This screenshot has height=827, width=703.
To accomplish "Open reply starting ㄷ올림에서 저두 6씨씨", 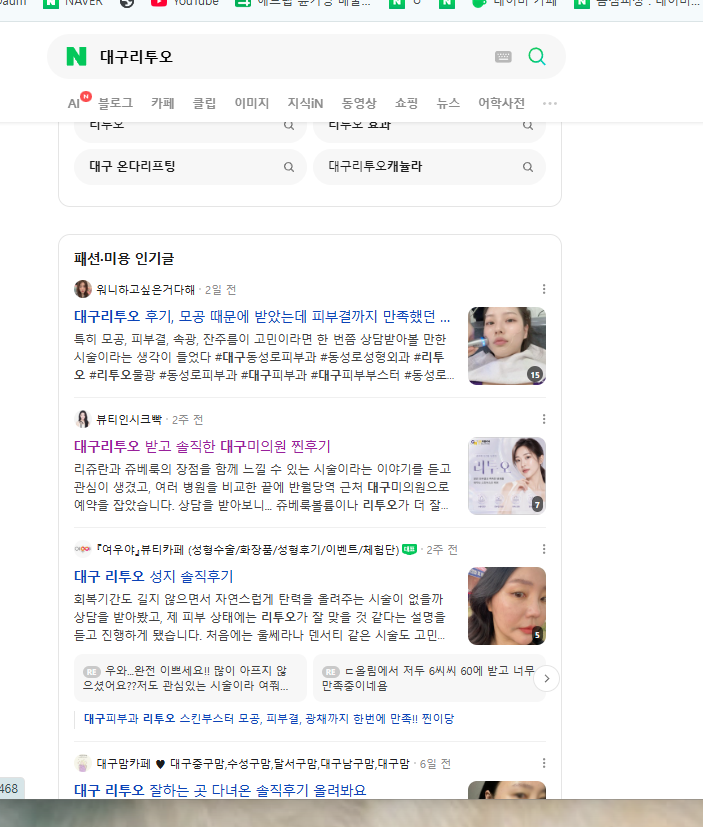I will (x=429, y=678).
